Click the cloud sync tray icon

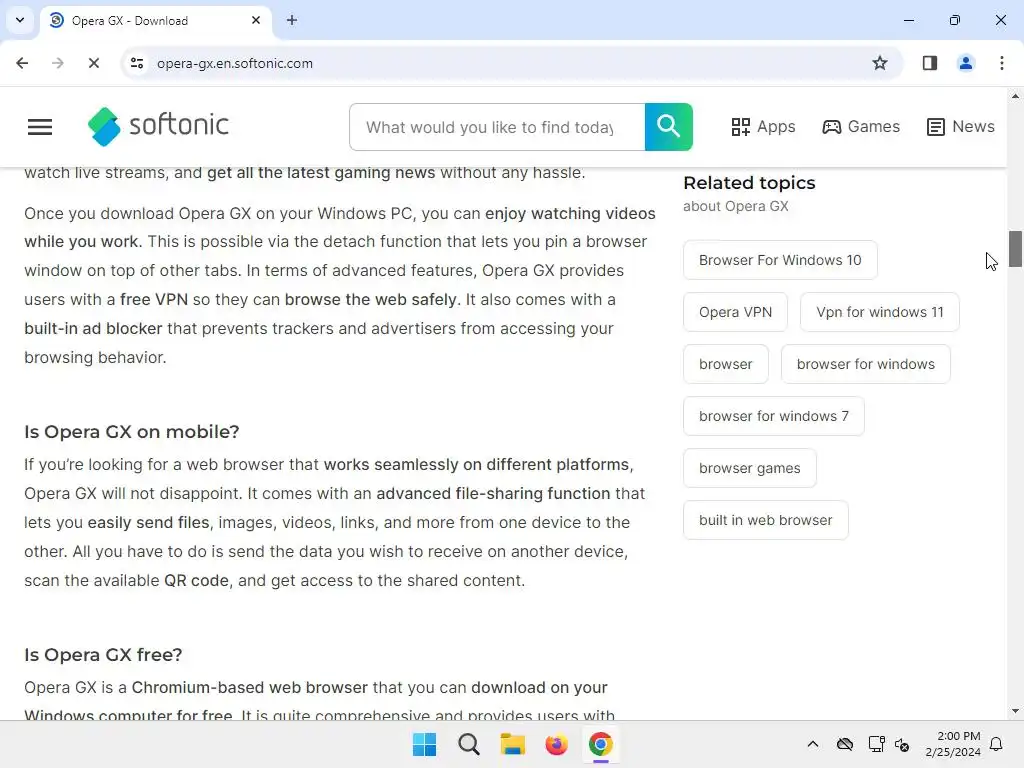tap(845, 744)
